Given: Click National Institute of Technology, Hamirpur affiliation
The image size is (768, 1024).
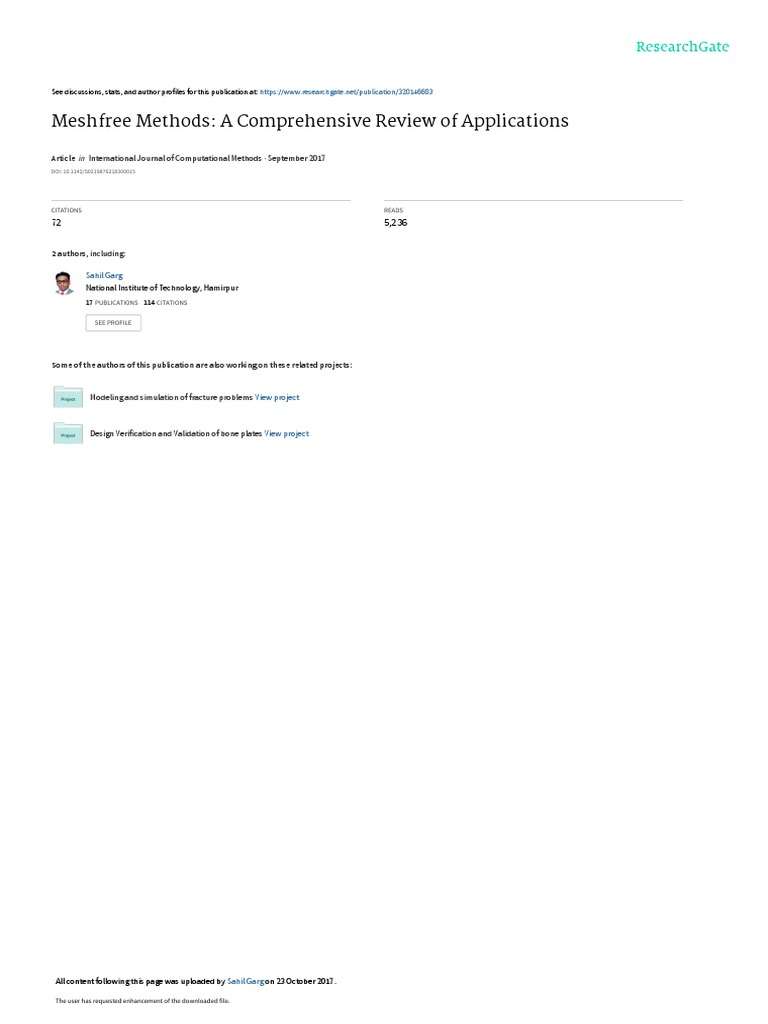Looking at the screenshot, I should point(162,288).
